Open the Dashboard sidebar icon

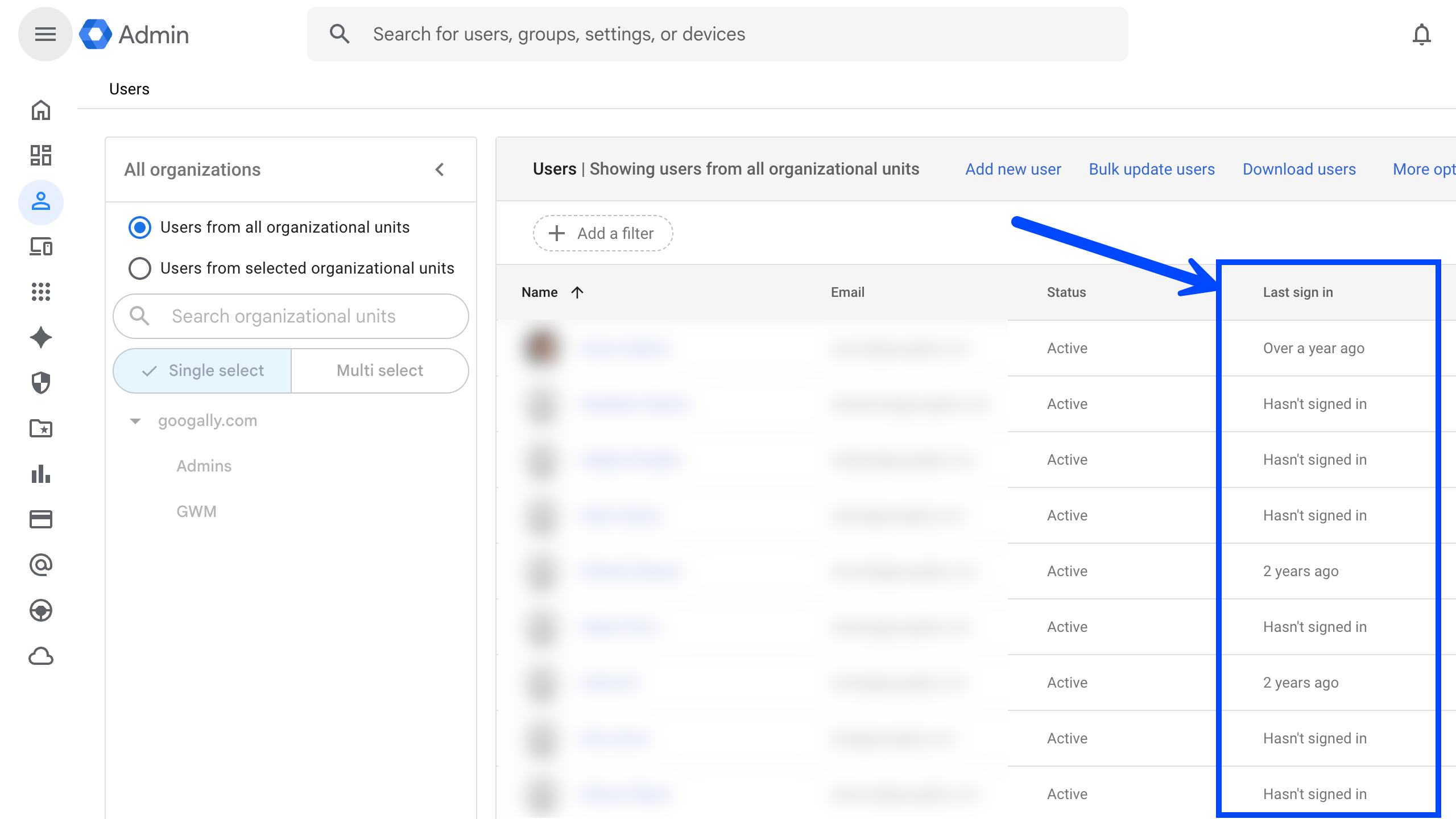pyautogui.click(x=41, y=155)
